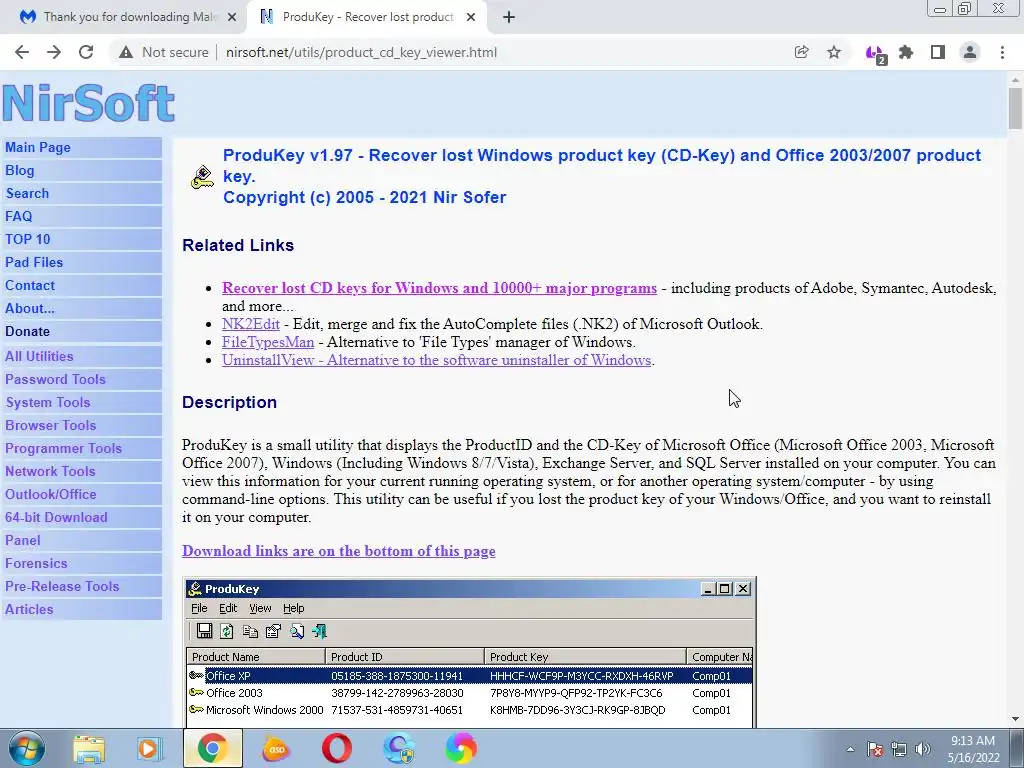Screen dimensions: 1024x768
Task: Open Browser Tools category
Action: click(x=50, y=425)
